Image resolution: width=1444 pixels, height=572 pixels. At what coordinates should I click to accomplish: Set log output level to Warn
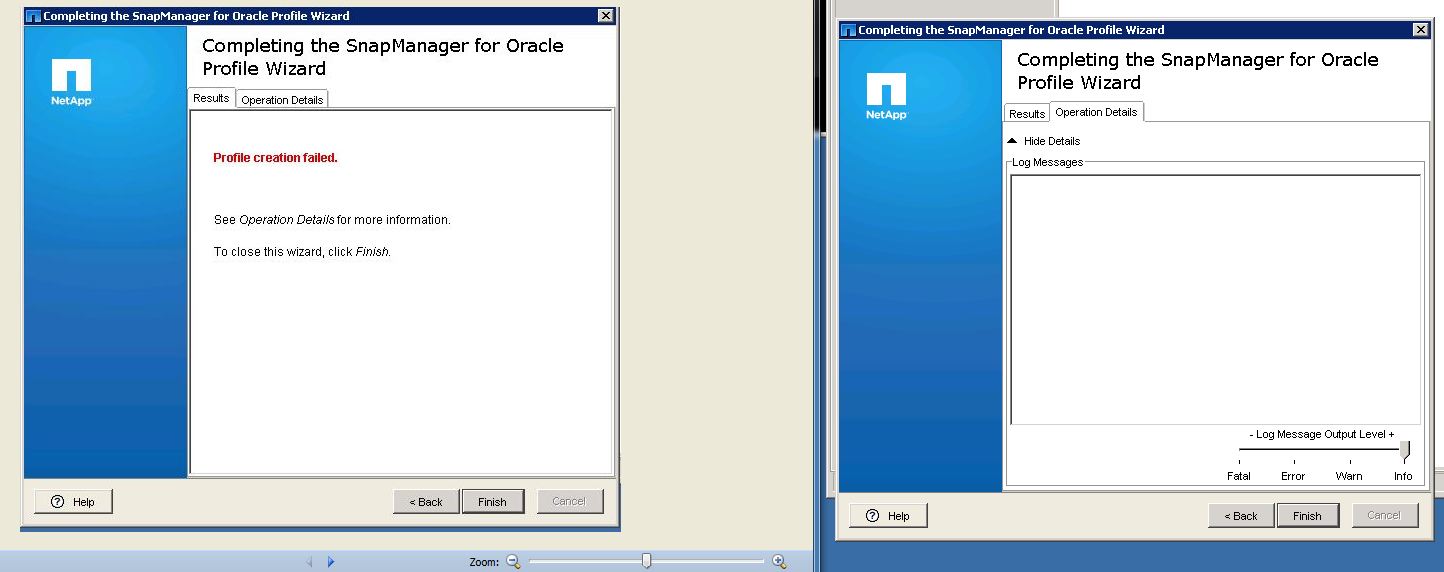(1349, 476)
